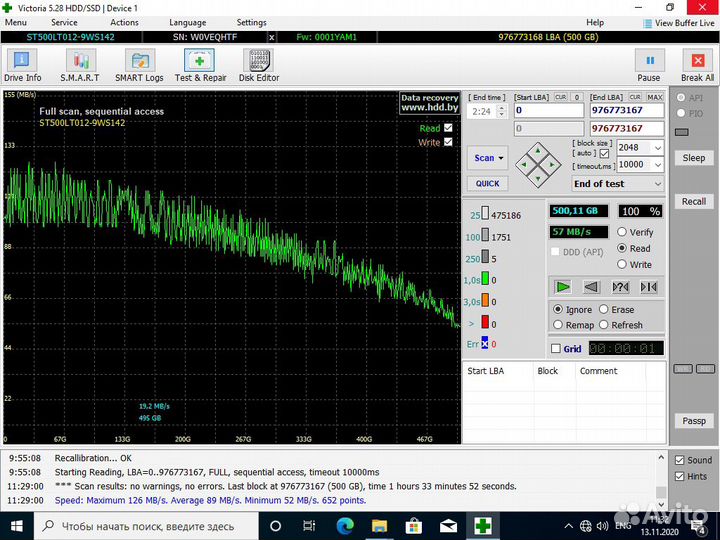Open the timeout ms dropdown
720x540 pixels.
656,165
